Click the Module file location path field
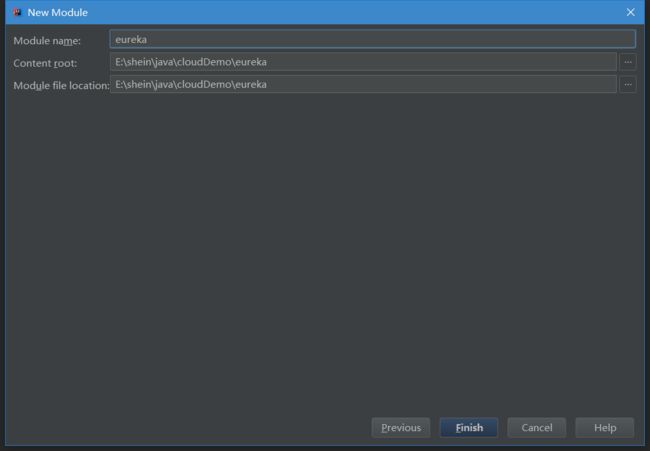650x451 pixels. point(363,85)
